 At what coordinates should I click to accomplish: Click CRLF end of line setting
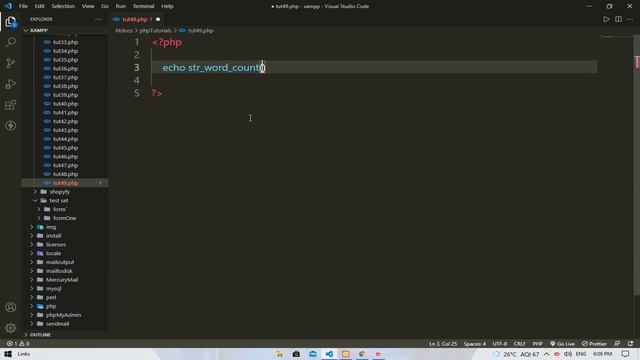[519, 344]
